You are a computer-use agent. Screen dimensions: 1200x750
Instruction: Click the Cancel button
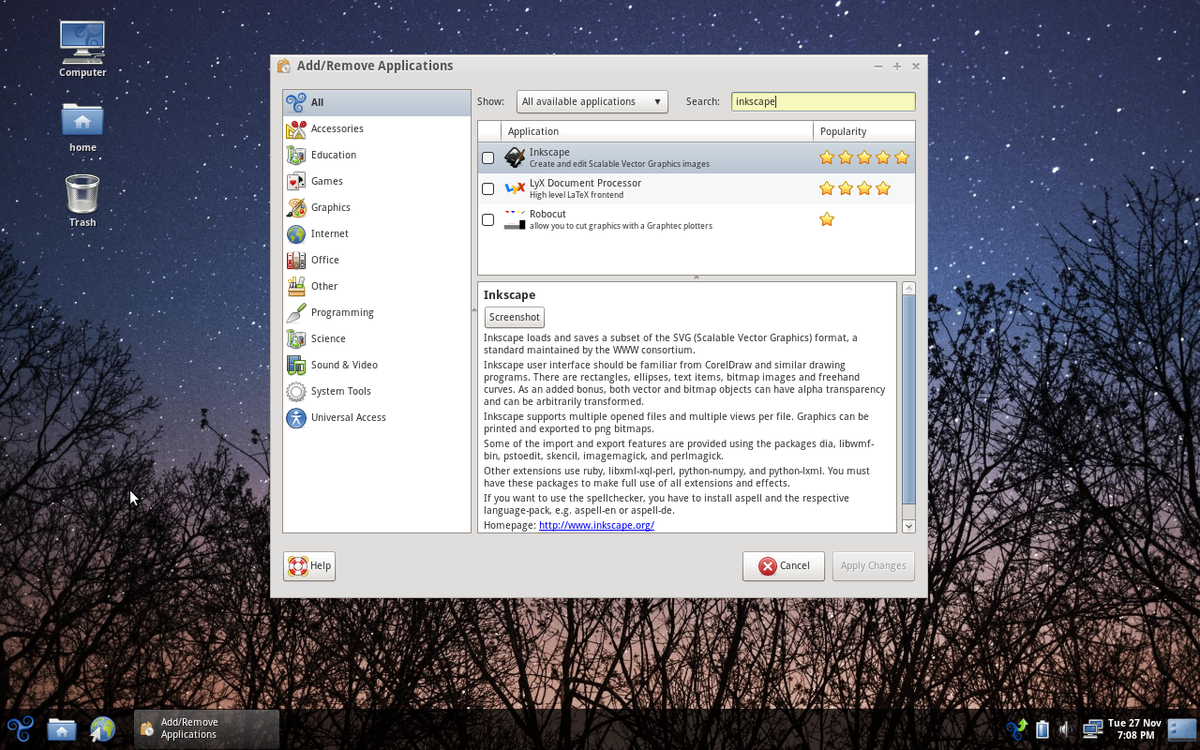click(783, 566)
